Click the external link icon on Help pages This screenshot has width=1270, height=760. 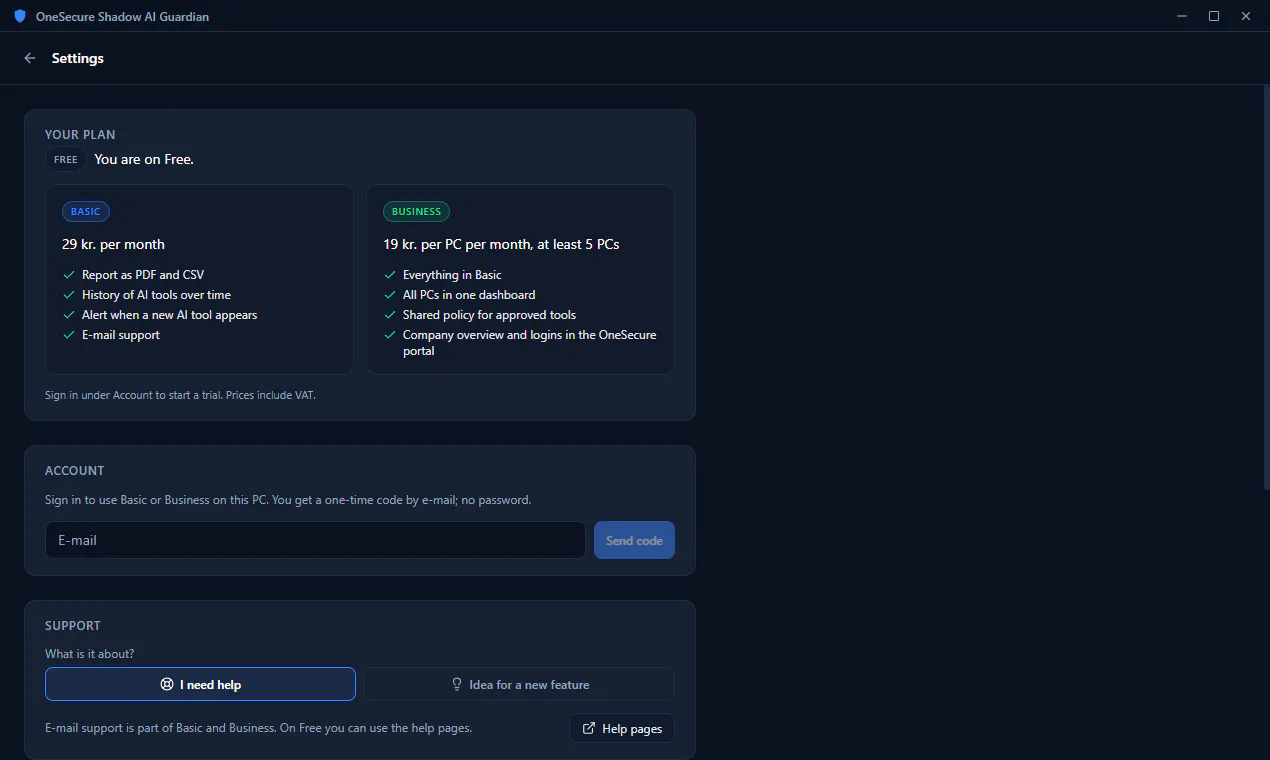(589, 728)
